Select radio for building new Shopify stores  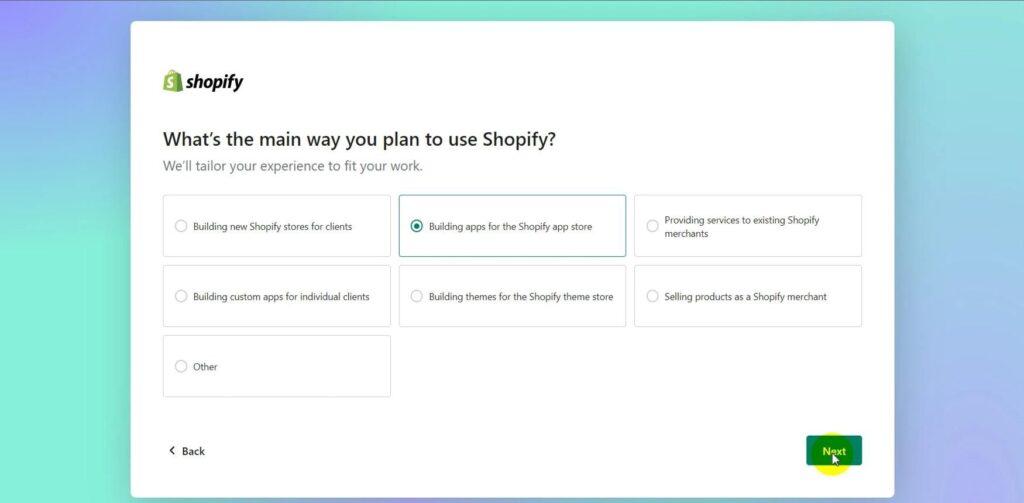coord(181,226)
